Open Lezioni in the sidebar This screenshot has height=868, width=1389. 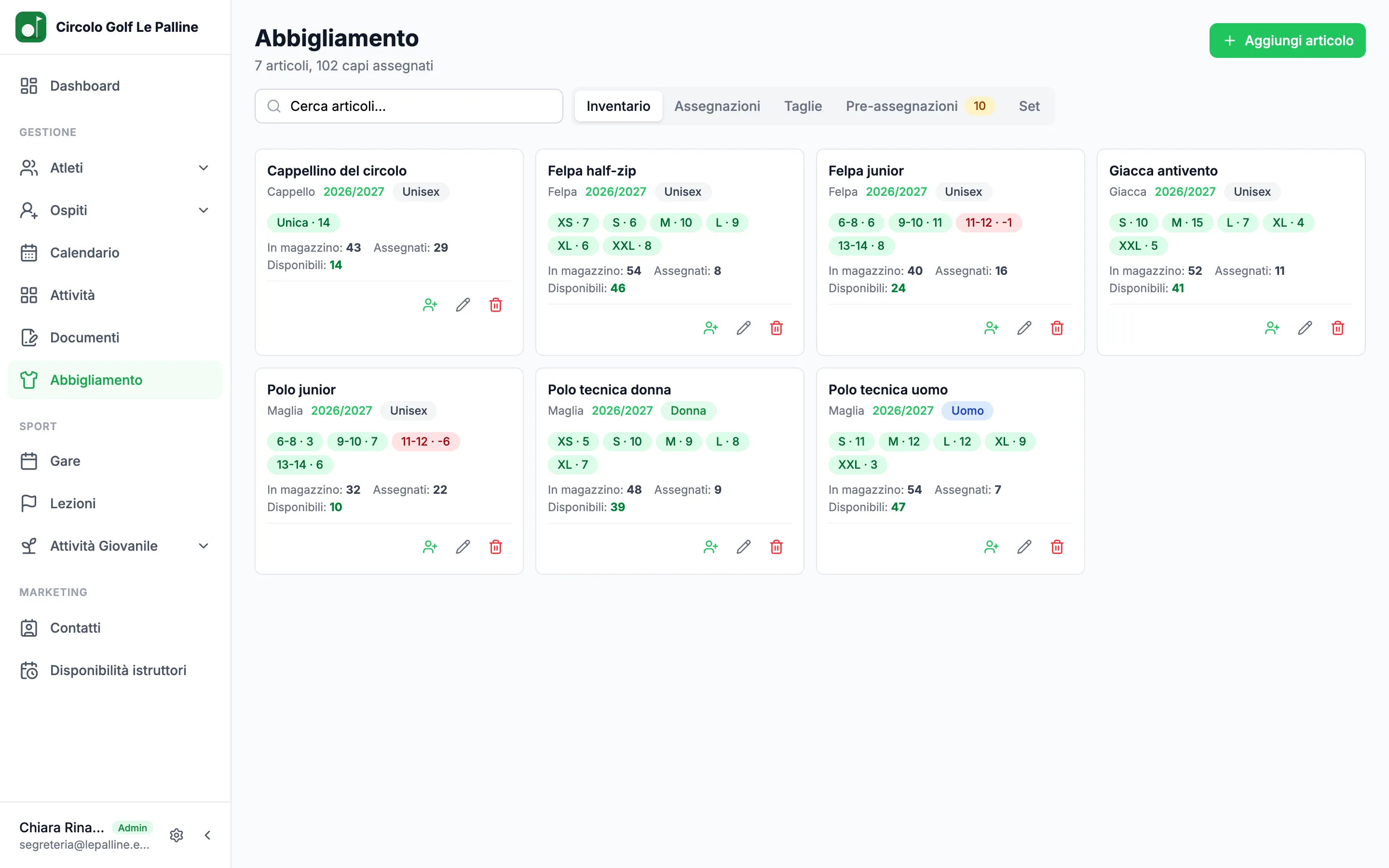click(115, 503)
